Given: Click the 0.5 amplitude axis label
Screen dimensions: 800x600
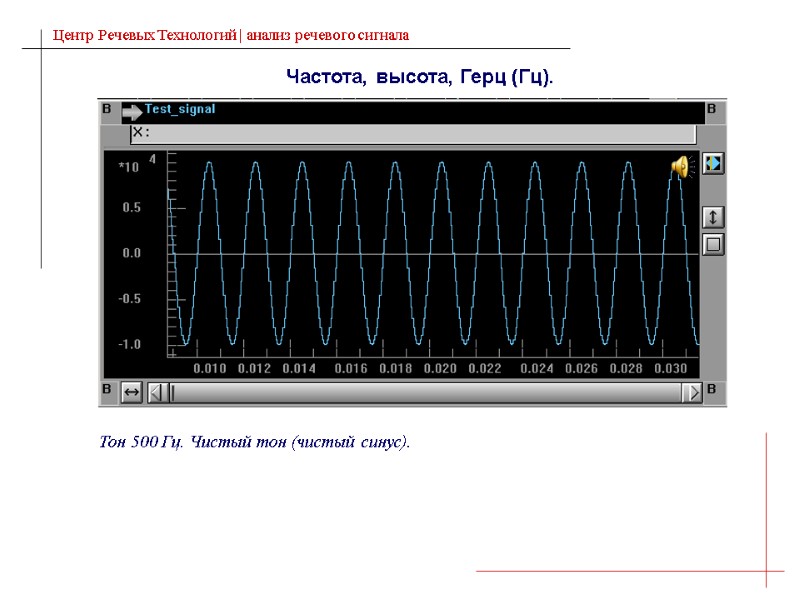Looking at the screenshot, I should pyautogui.click(x=131, y=207).
